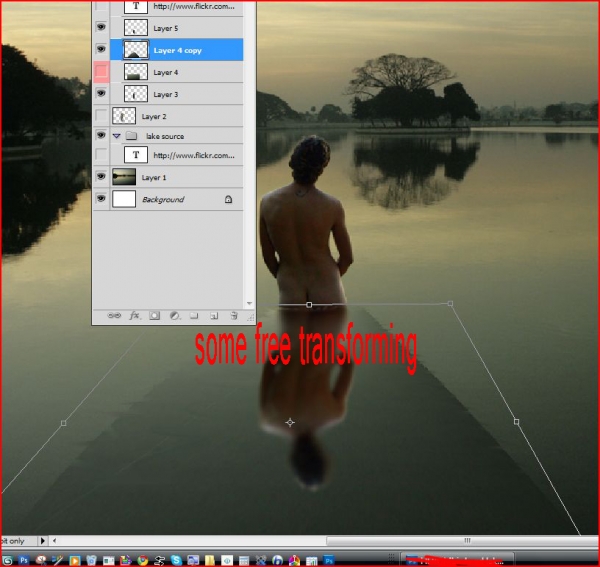Screen dimensions: 600x567
Task: Add a layer mask
Action: (x=155, y=316)
